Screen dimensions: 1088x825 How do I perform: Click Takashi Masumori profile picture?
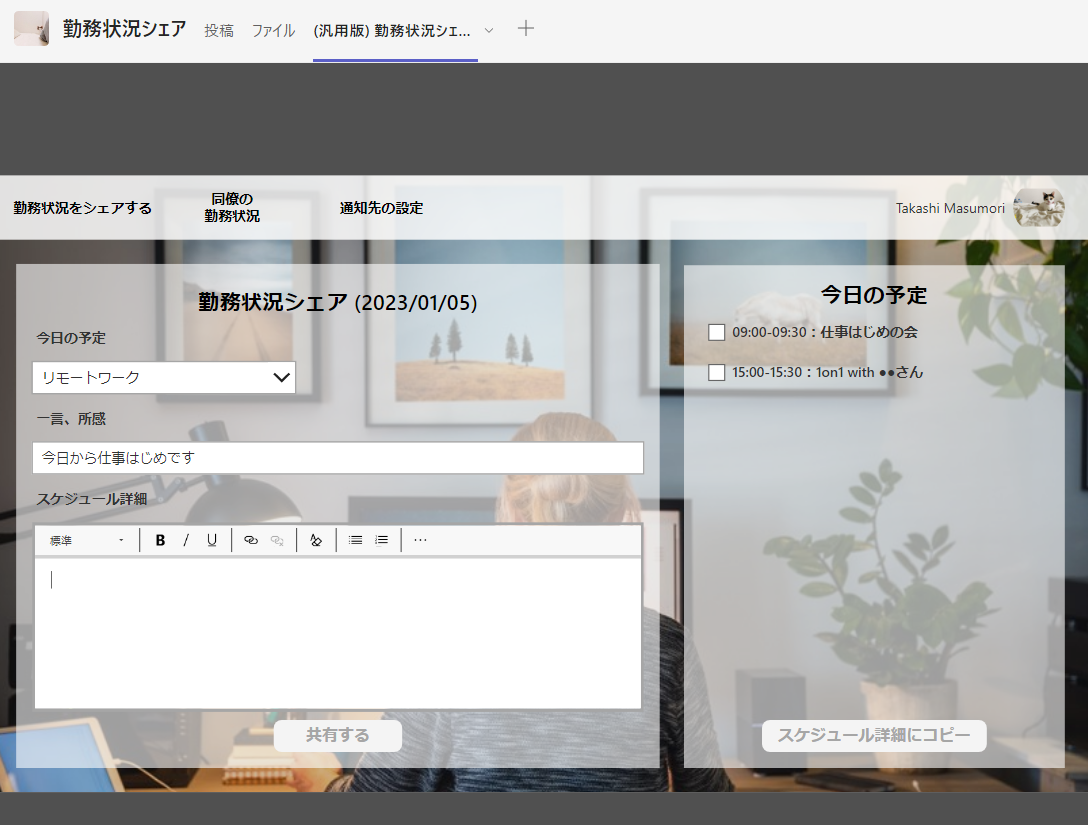tap(1039, 207)
